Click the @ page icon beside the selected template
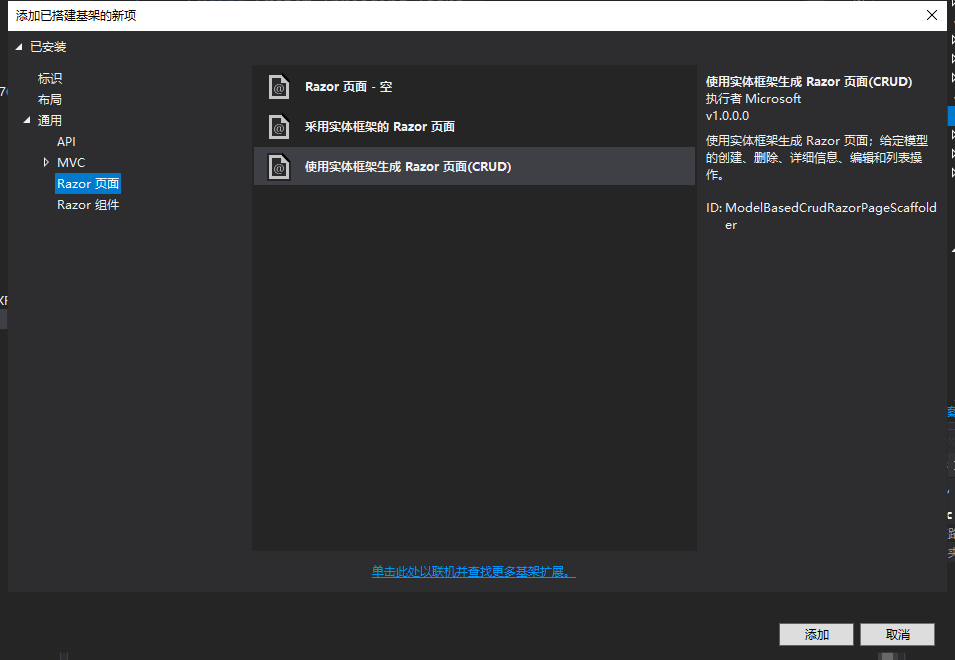The width and height of the screenshot is (955, 660). (277, 167)
